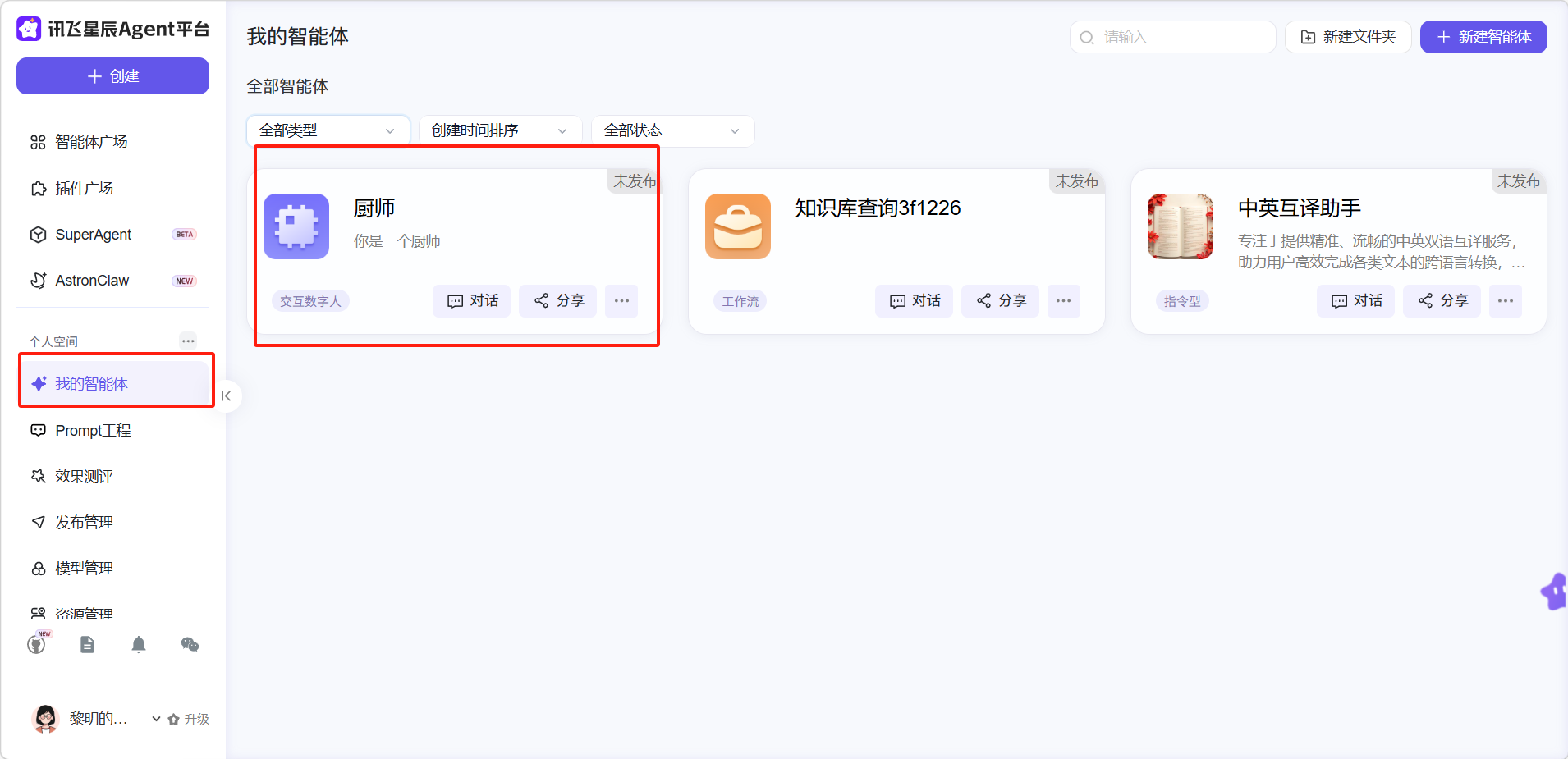Open more options on the 厨师 card
This screenshot has width=1568, height=759.
point(621,301)
